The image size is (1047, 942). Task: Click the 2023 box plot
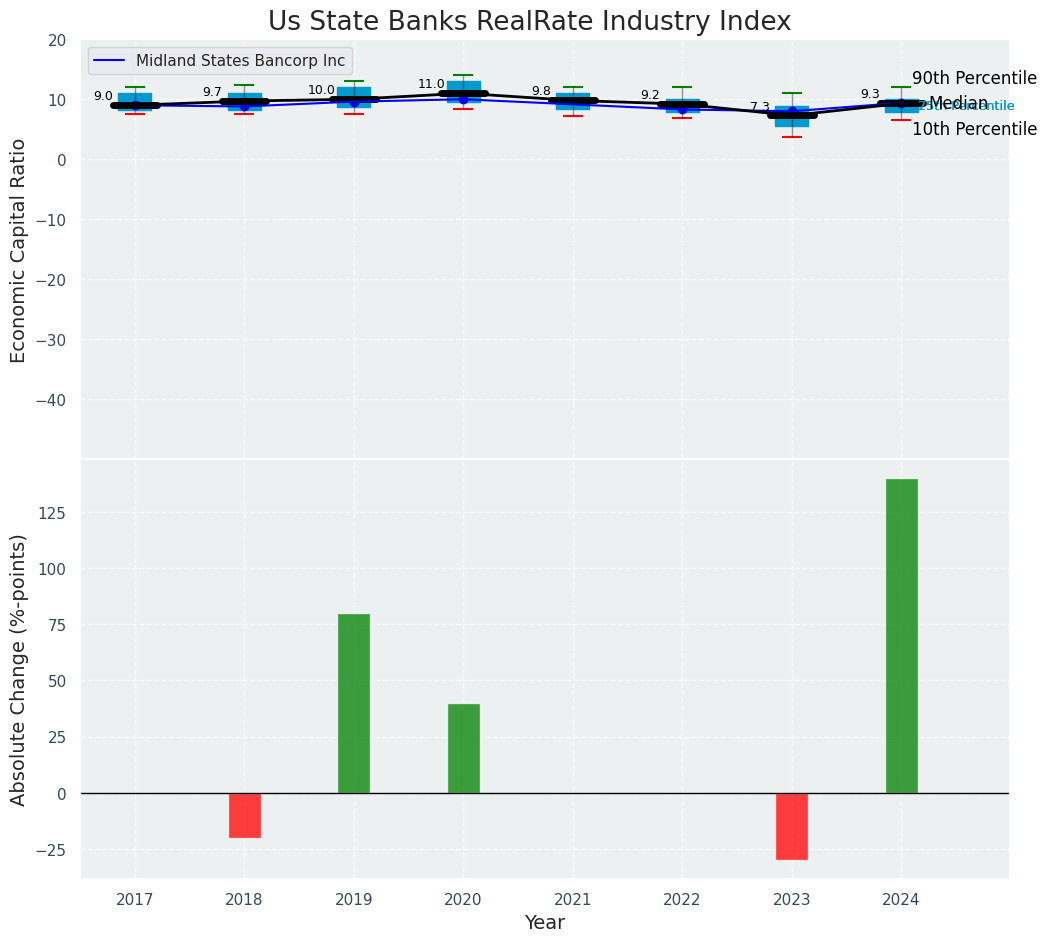coord(791,116)
